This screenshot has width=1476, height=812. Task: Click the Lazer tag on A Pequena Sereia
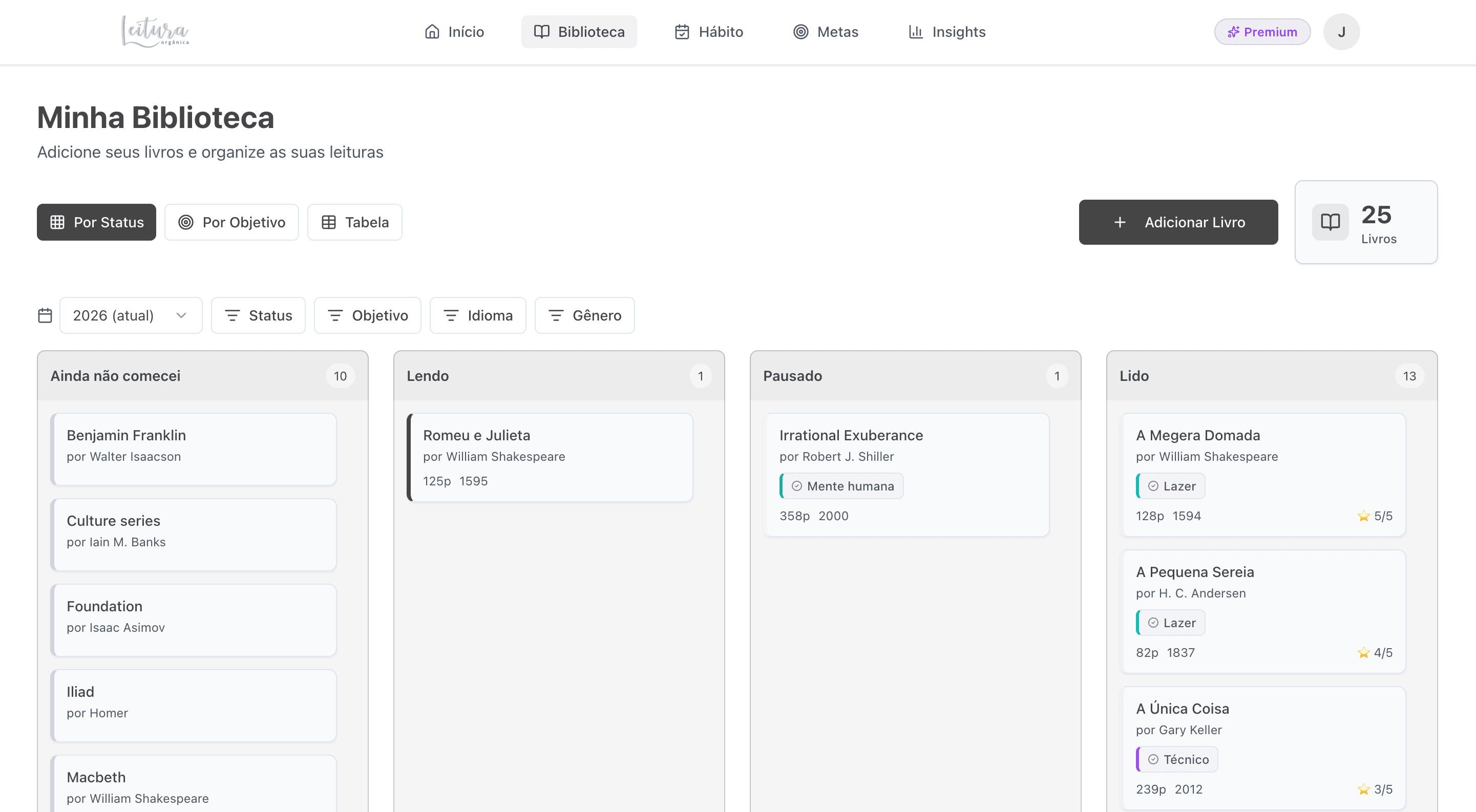(1171, 623)
